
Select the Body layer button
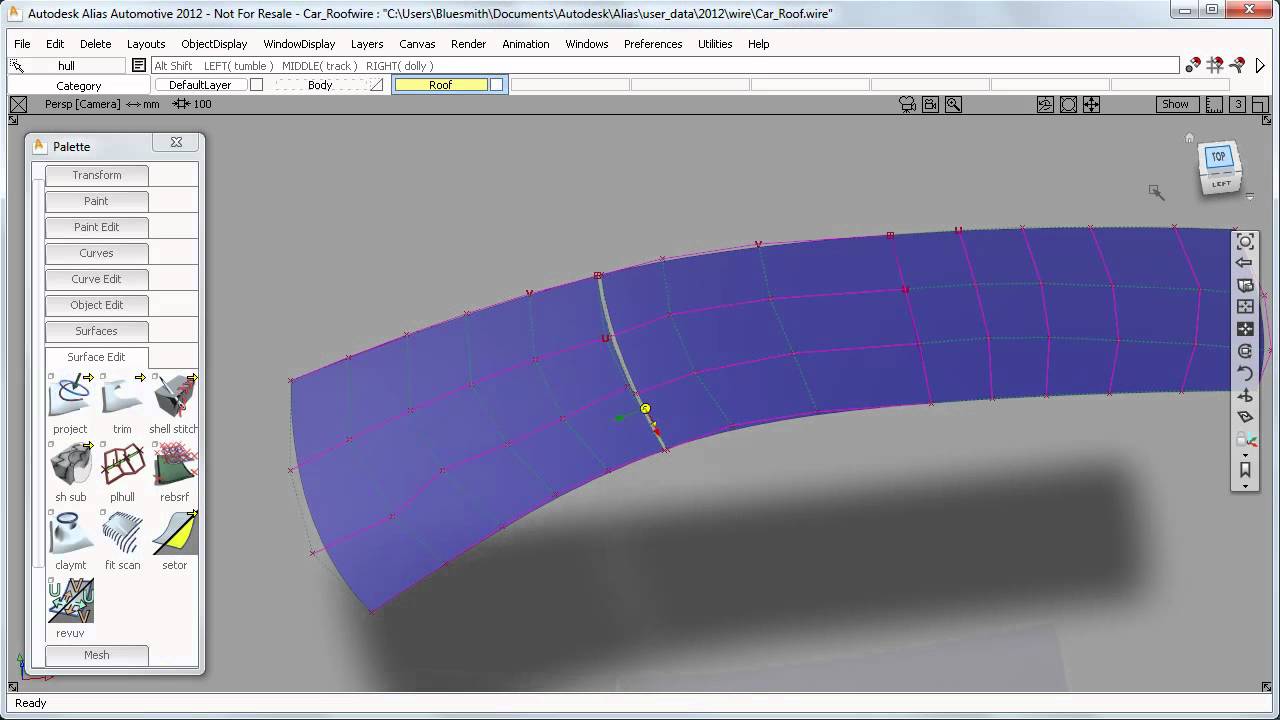pos(320,85)
